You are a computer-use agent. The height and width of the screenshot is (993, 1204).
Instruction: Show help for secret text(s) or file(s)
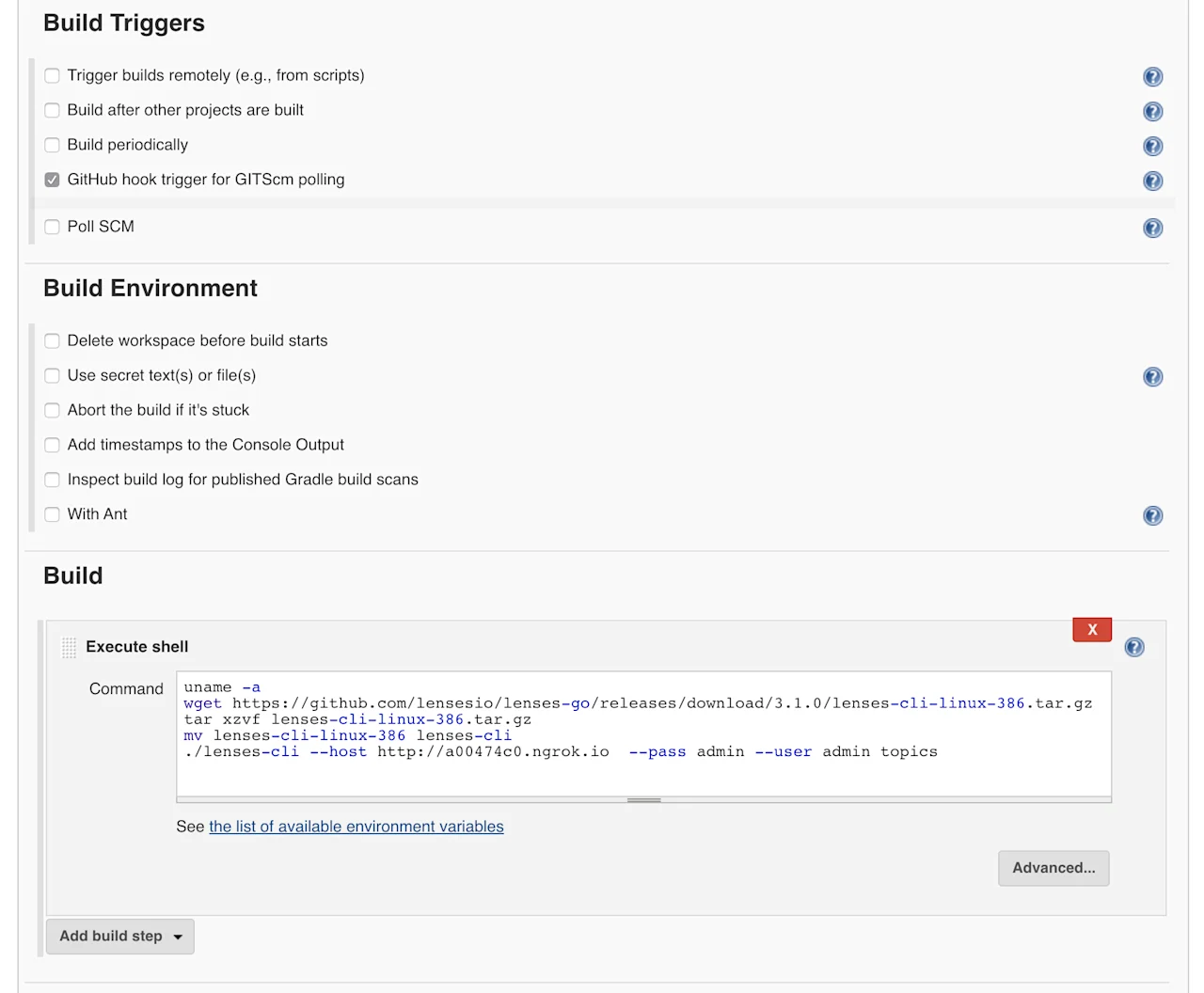(x=1152, y=376)
